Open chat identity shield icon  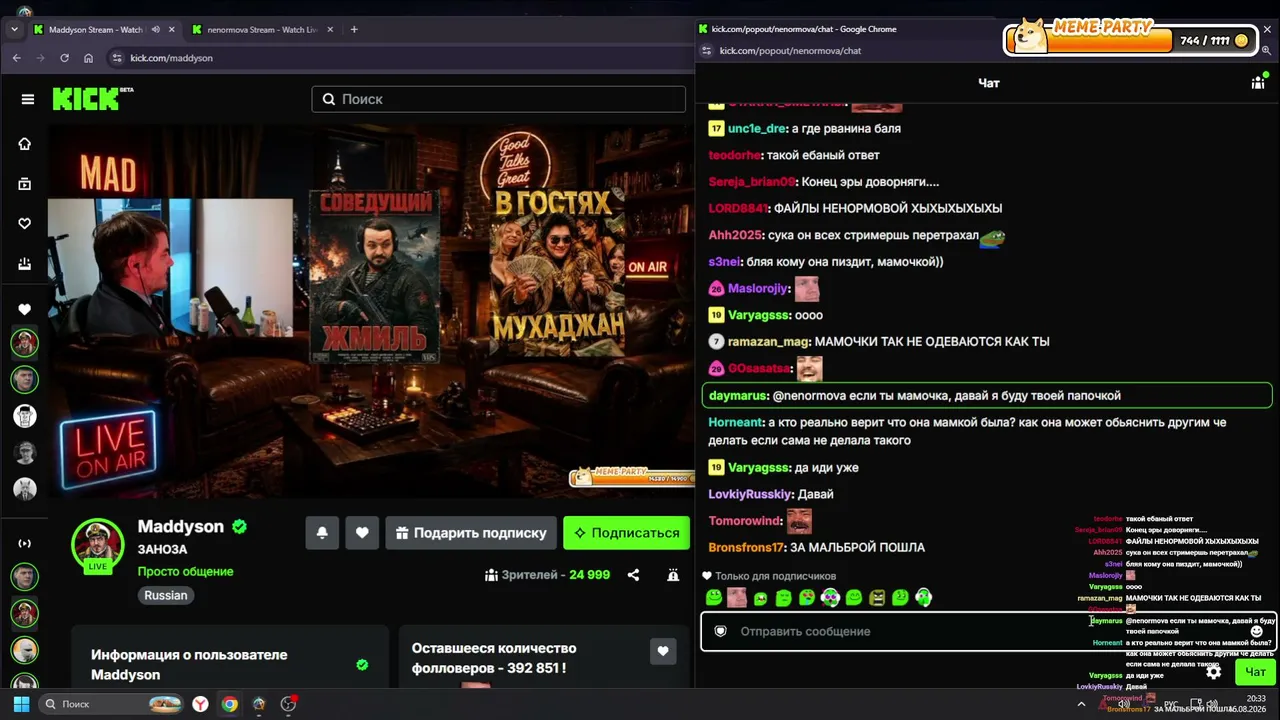tap(720, 631)
